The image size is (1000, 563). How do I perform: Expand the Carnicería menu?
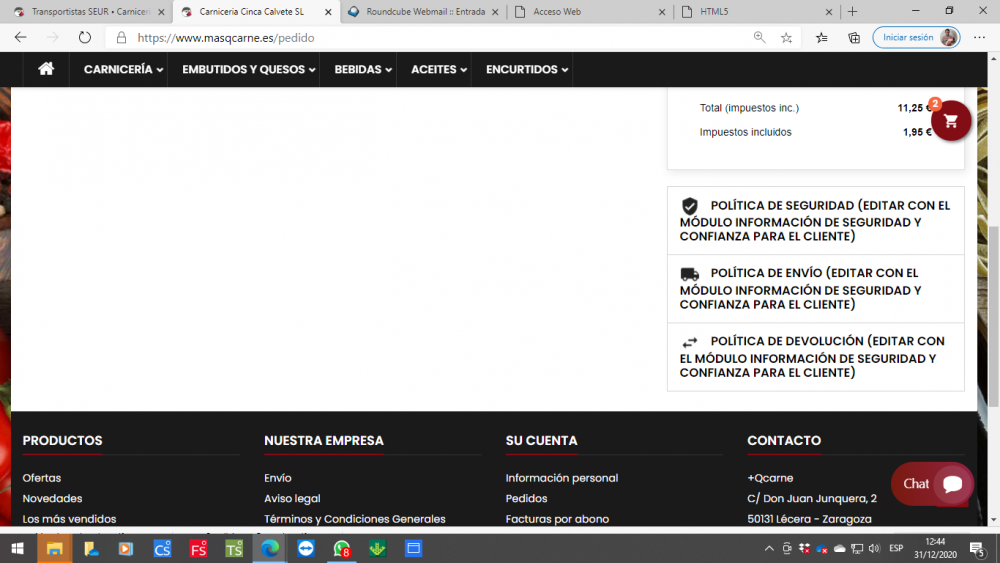[123, 69]
